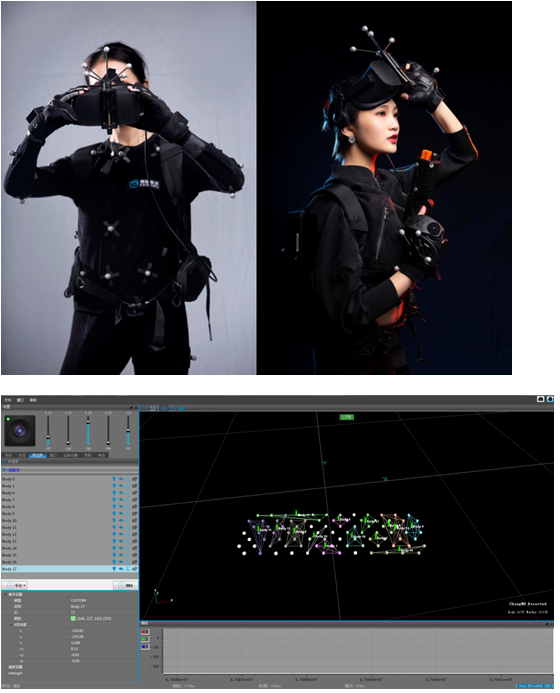Click the export icon on Body 0 row
Viewport: 560px width, 693px height.
pos(134,479)
